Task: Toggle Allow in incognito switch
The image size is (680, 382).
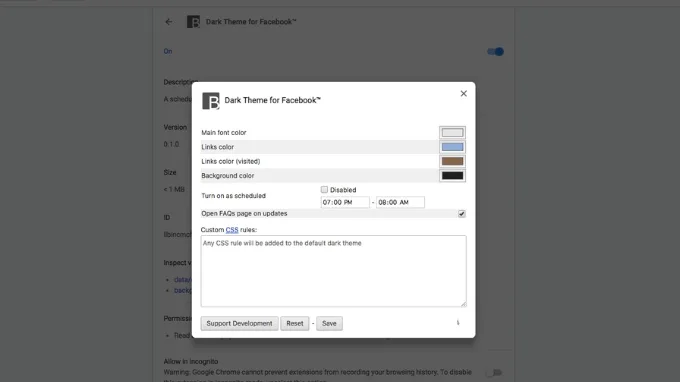Action: click(x=495, y=372)
